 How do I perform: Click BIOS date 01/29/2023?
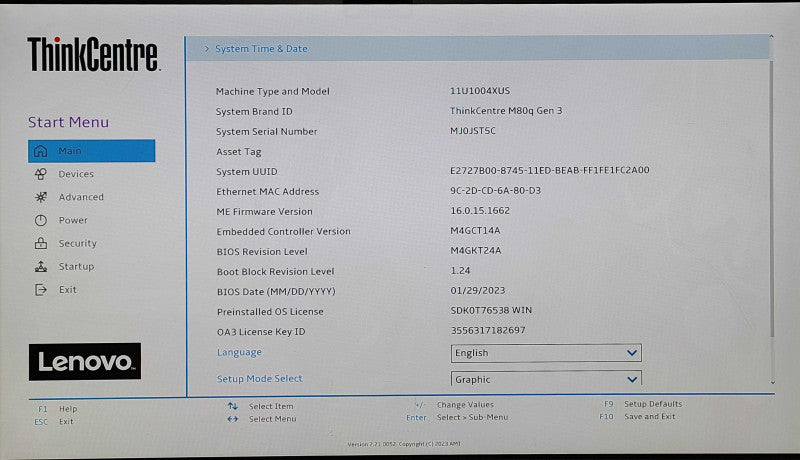478,290
